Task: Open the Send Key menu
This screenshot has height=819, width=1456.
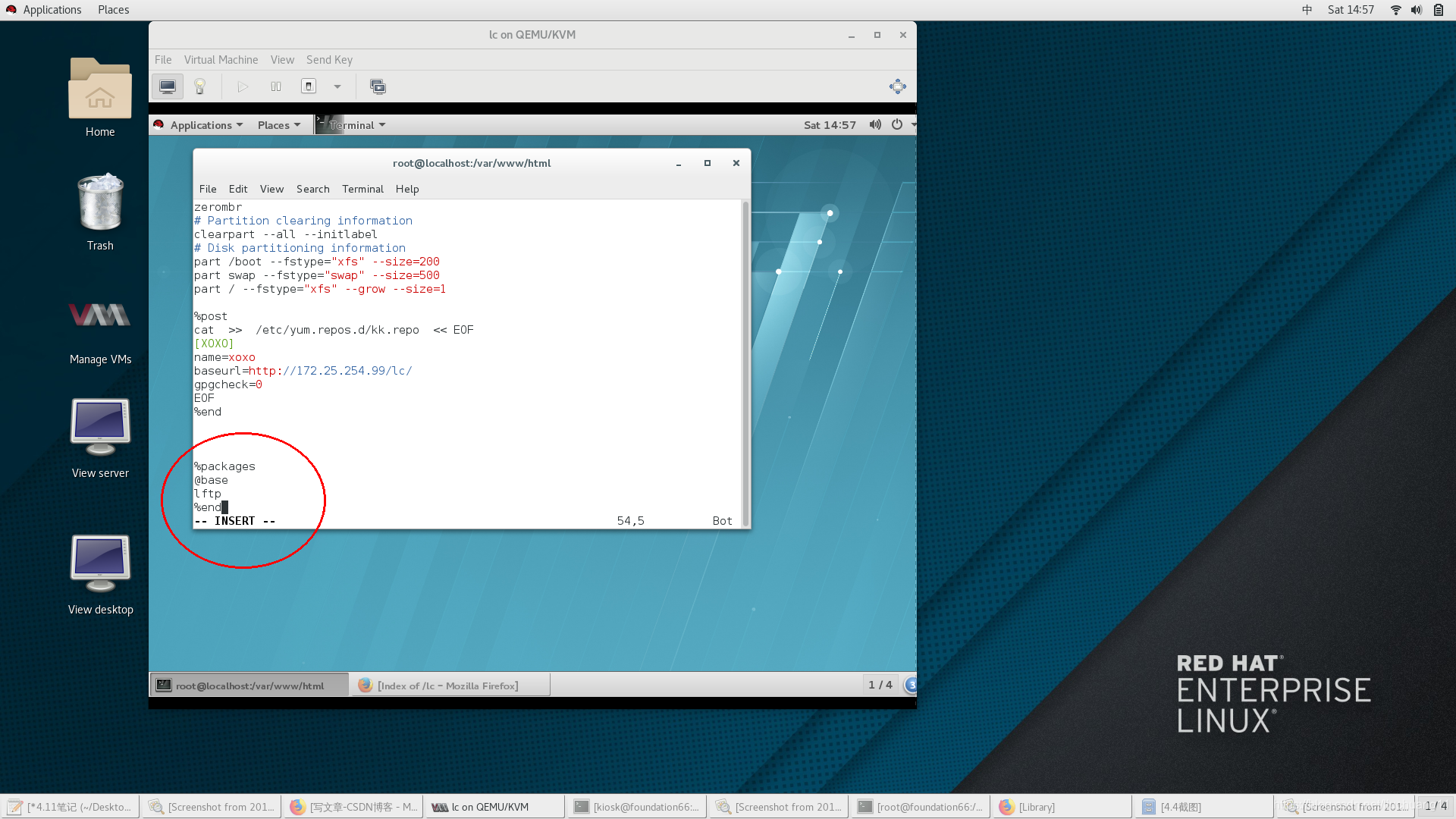Action: [x=329, y=60]
